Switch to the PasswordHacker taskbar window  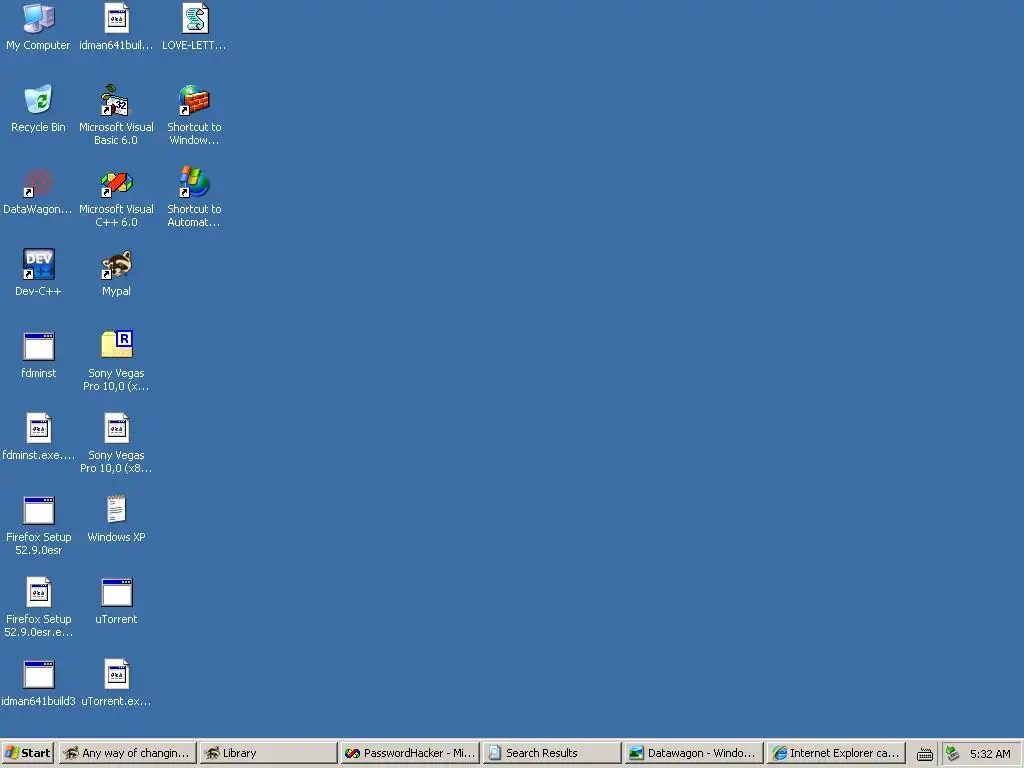coord(409,753)
